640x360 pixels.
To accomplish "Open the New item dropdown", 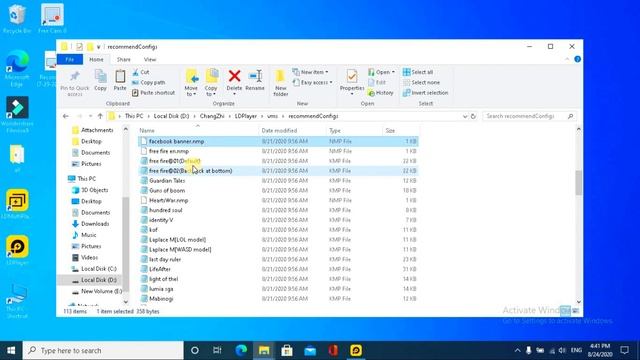I will point(311,72).
